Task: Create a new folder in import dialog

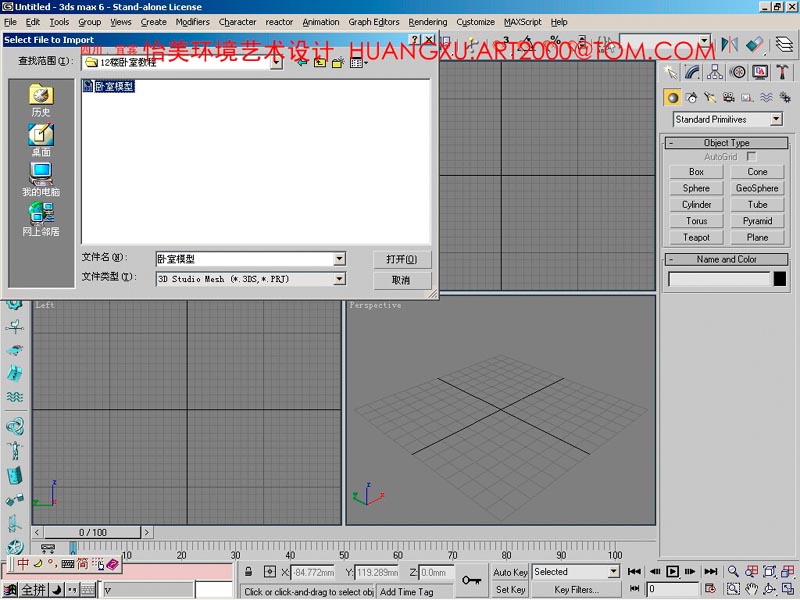Action: pyautogui.click(x=338, y=62)
